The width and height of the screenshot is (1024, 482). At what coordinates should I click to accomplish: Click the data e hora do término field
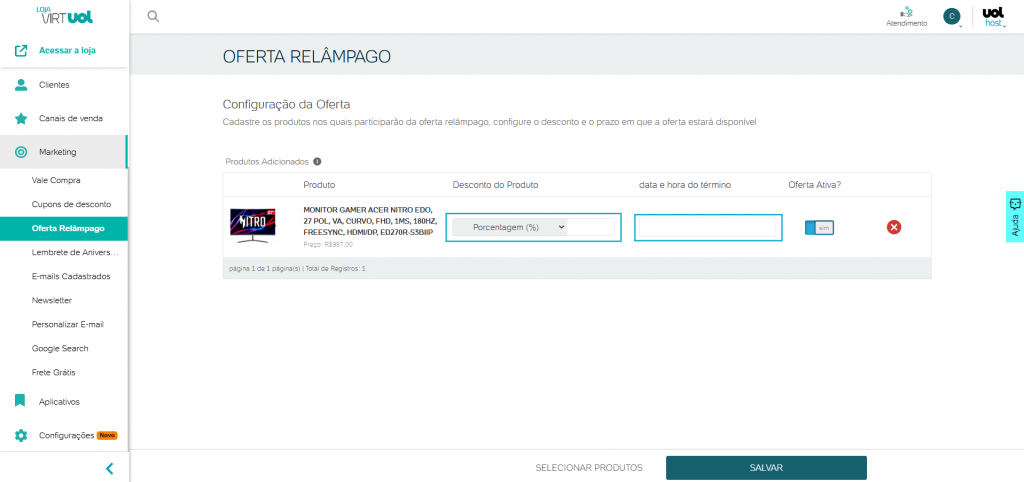click(x=707, y=228)
